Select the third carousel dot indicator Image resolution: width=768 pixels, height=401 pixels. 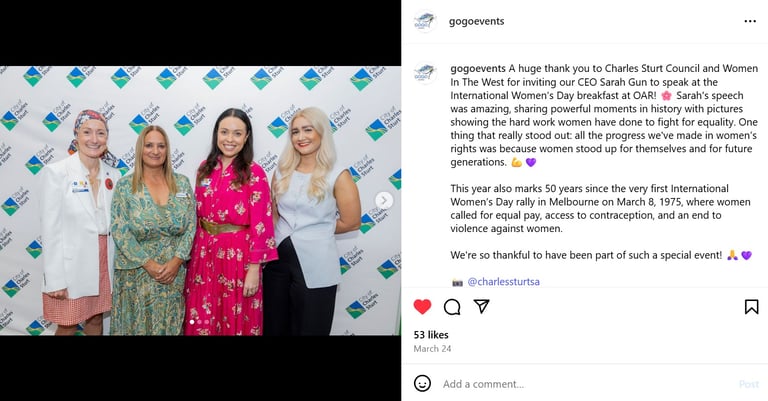tap(207, 322)
